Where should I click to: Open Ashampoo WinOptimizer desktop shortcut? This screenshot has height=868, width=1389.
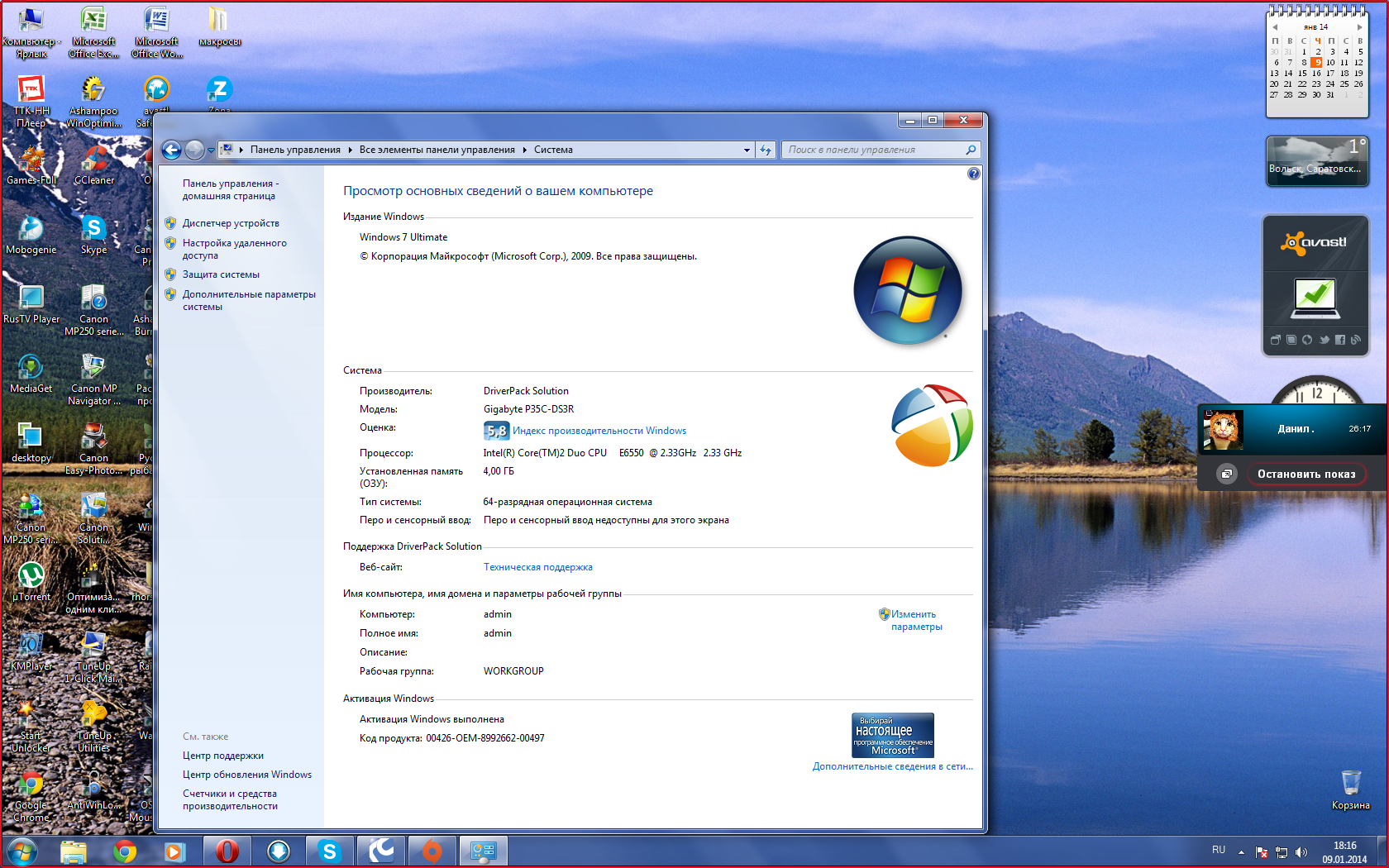[93, 103]
